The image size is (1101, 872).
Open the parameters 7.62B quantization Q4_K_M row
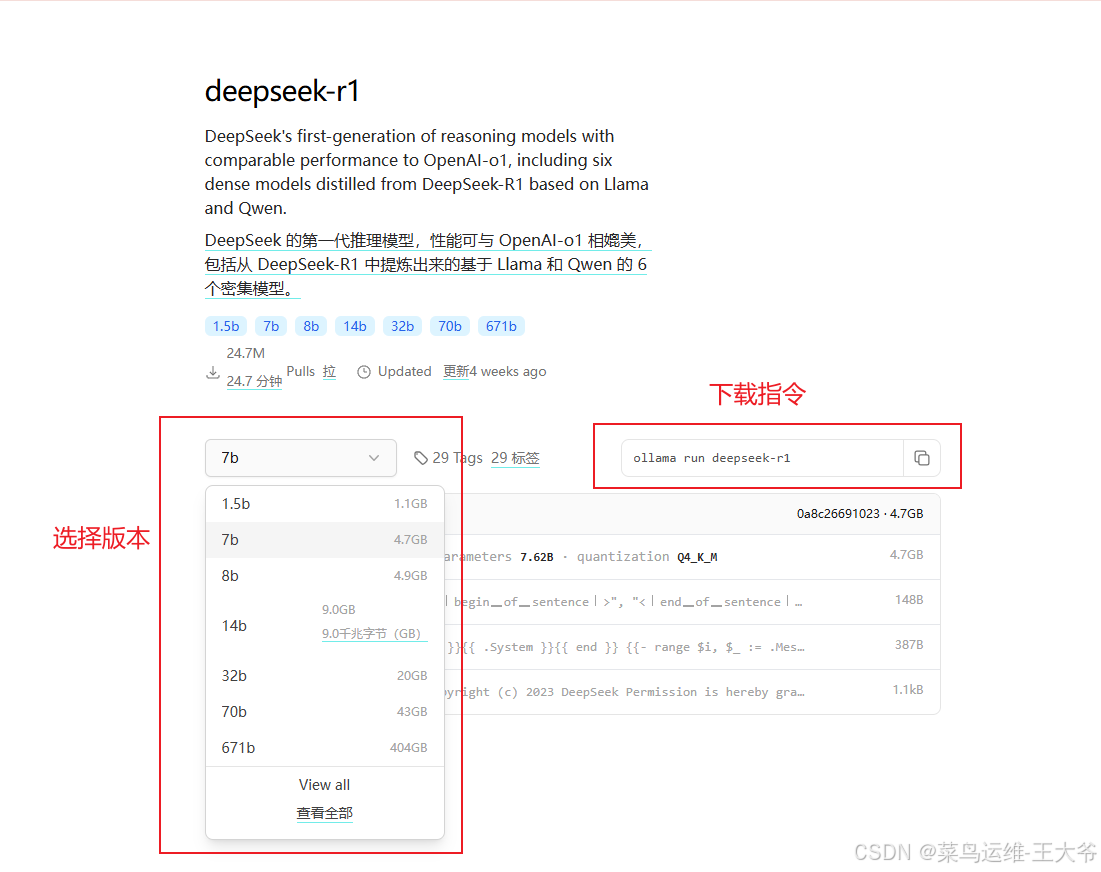[x=692, y=557]
